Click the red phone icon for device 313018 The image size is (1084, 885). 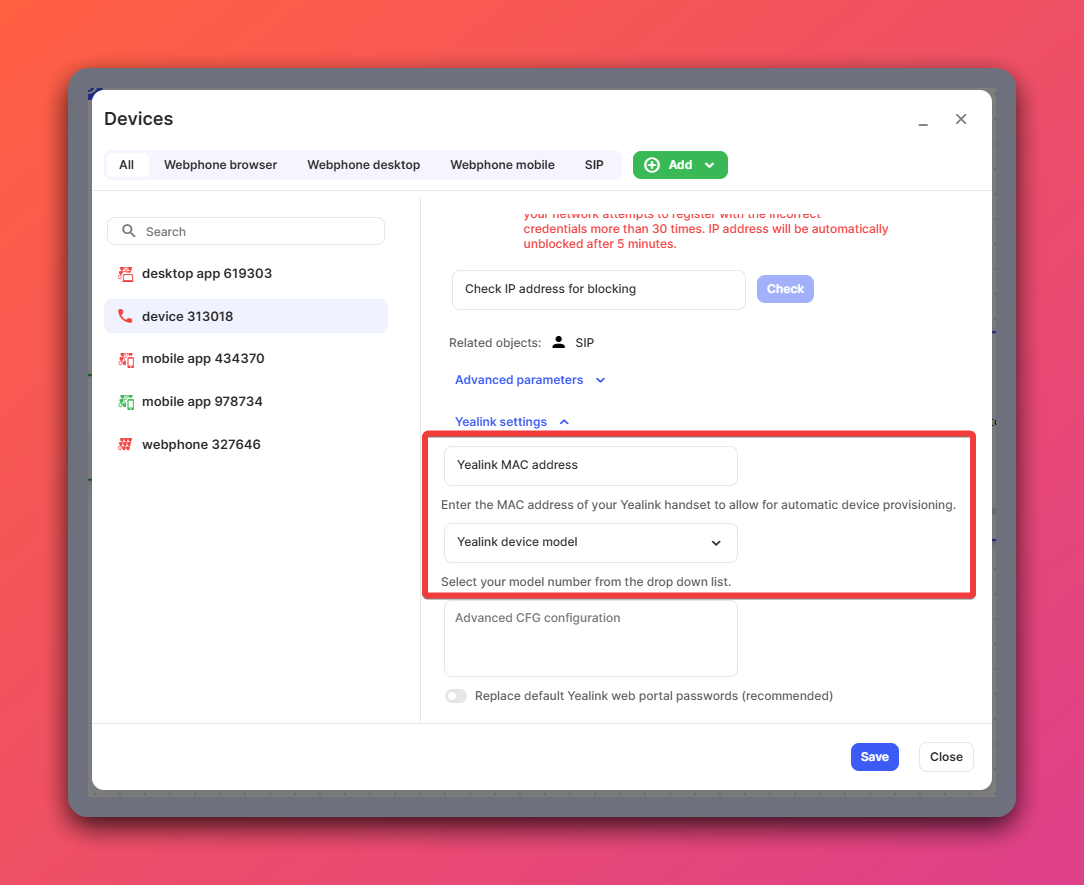(125, 316)
